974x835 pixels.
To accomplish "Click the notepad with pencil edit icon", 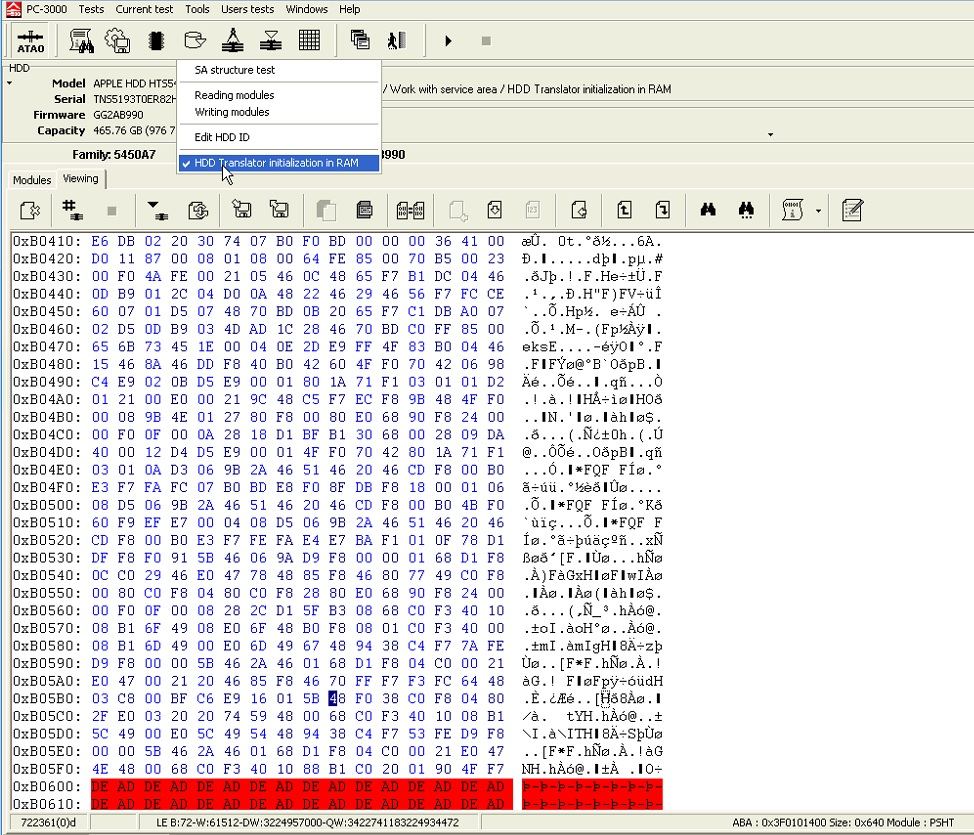I will coord(852,210).
